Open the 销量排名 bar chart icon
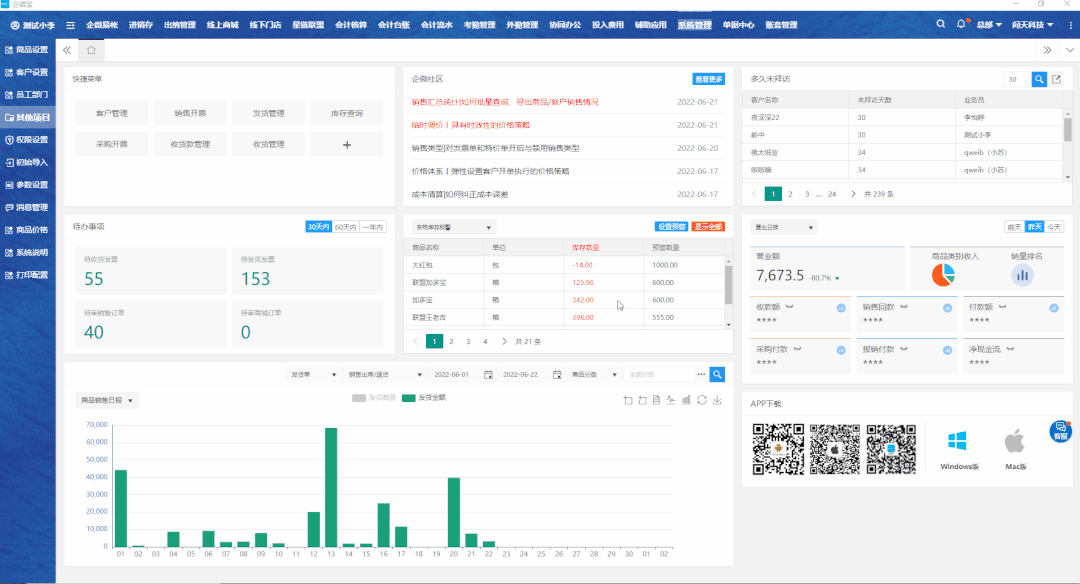The width and height of the screenshot is (1080, 584). click(1022, 275)
